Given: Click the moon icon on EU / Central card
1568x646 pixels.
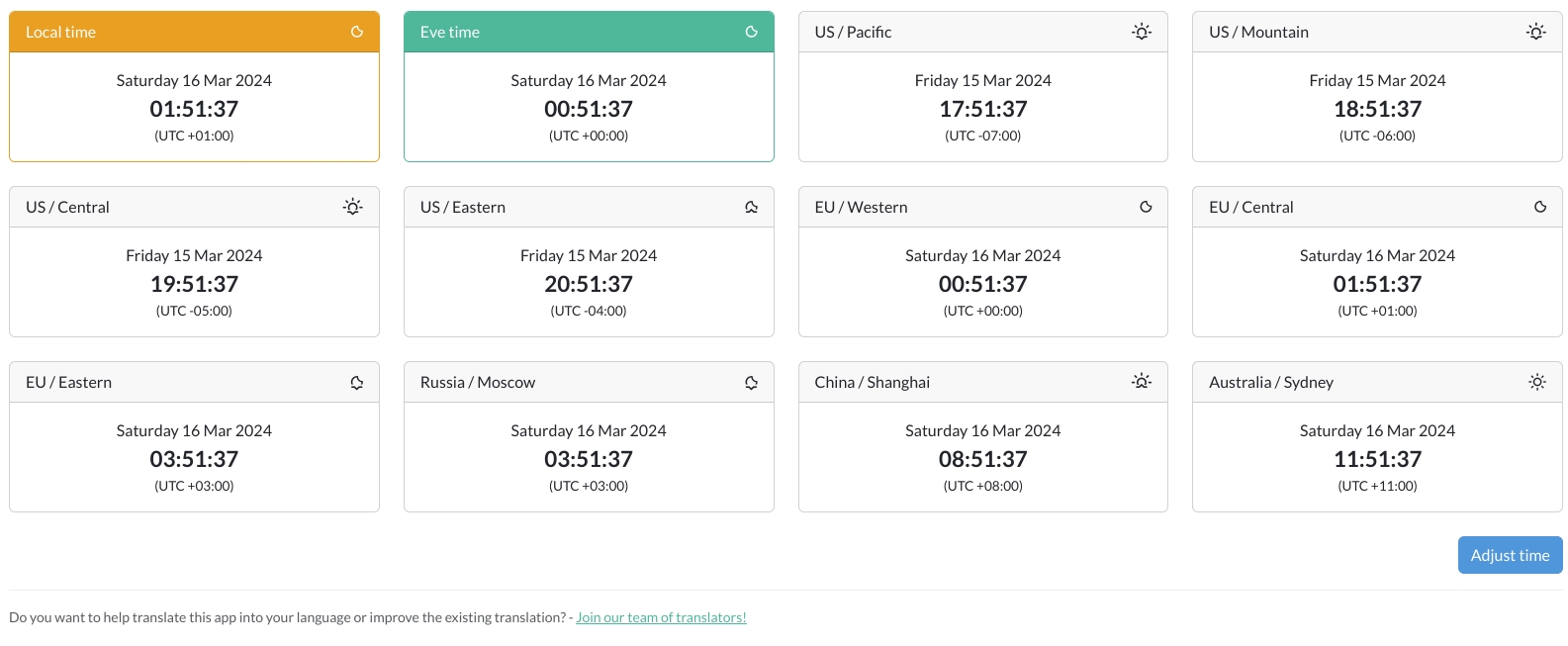Looking at the screenshot, I should click(1540, 207).
